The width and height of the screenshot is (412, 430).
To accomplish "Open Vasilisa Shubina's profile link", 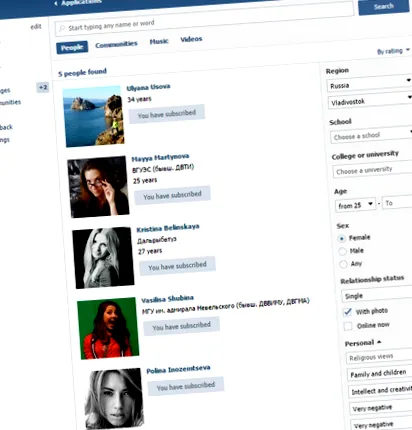I will [167, 299].
